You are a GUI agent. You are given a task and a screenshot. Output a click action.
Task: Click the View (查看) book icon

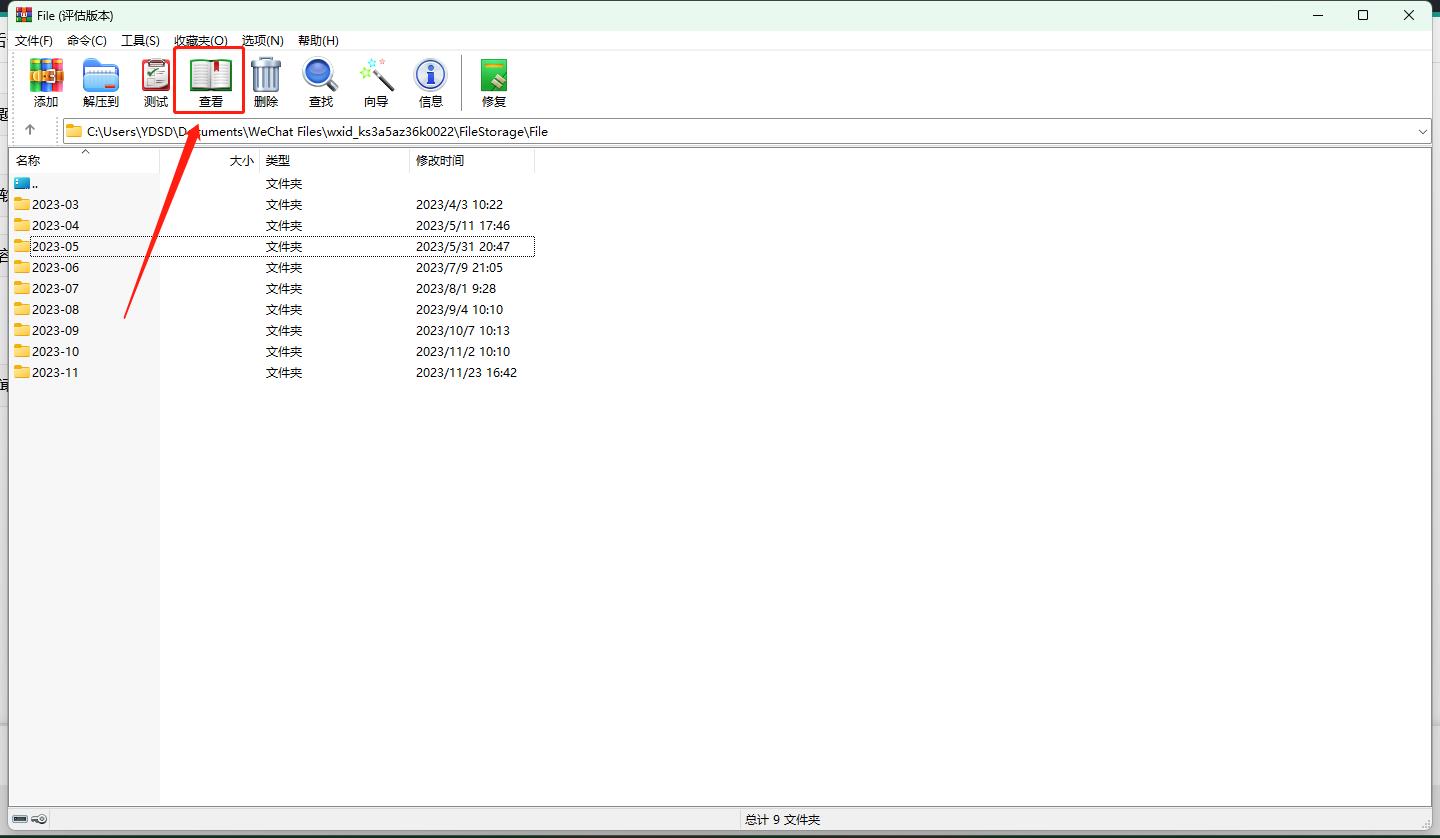click(210, 77)
